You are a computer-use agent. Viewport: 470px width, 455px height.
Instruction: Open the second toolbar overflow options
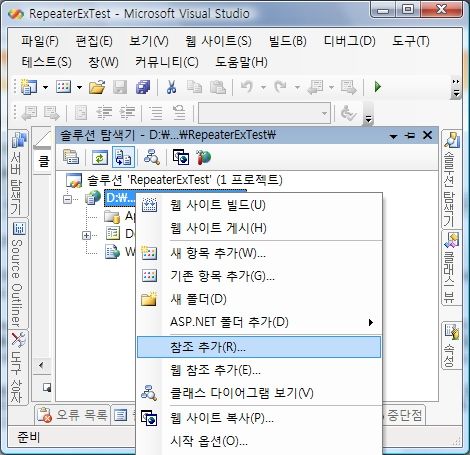point(368,114)
